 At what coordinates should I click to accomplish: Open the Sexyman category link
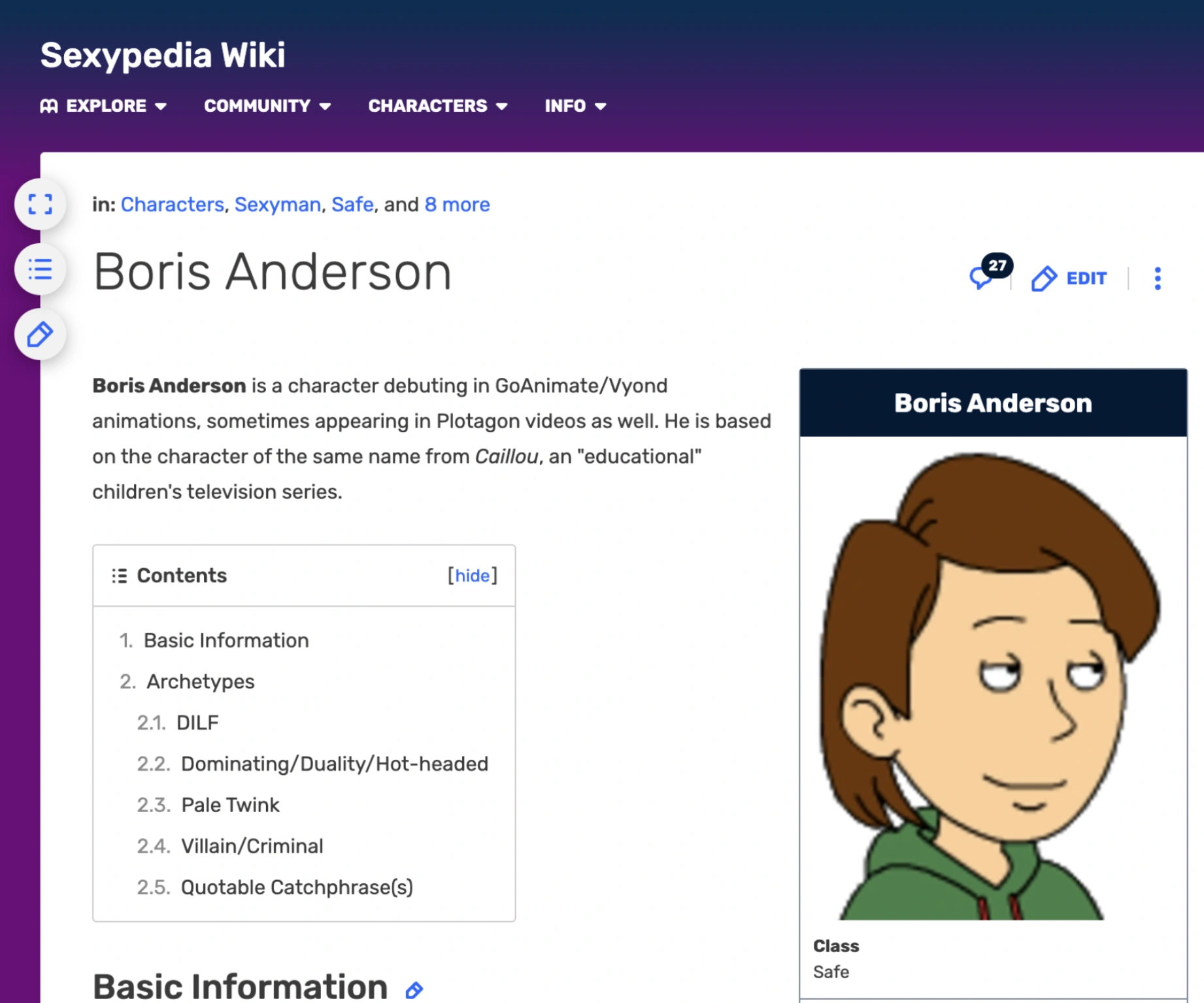tap(276, 205)
